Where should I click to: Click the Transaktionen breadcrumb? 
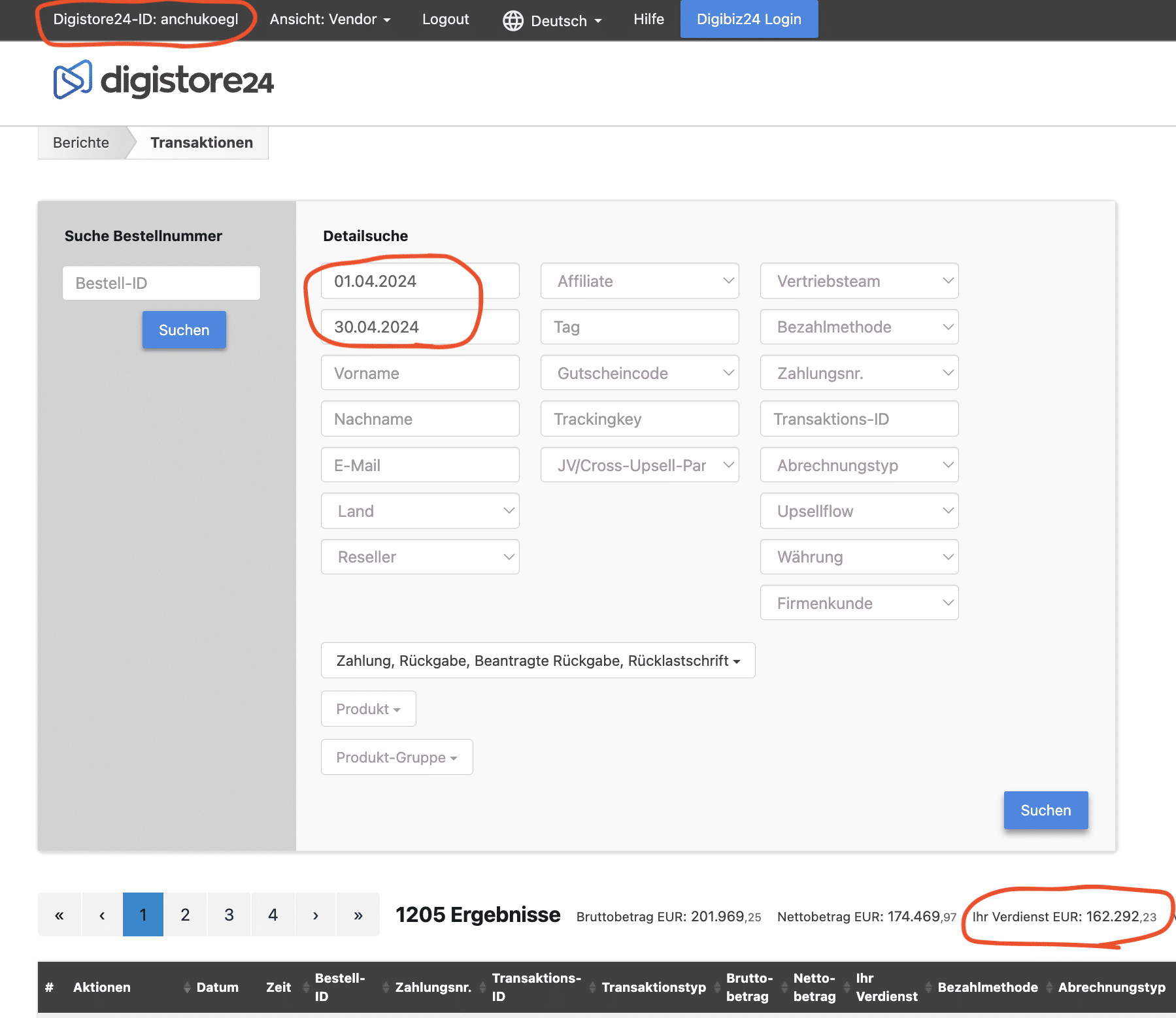point(201,142)
